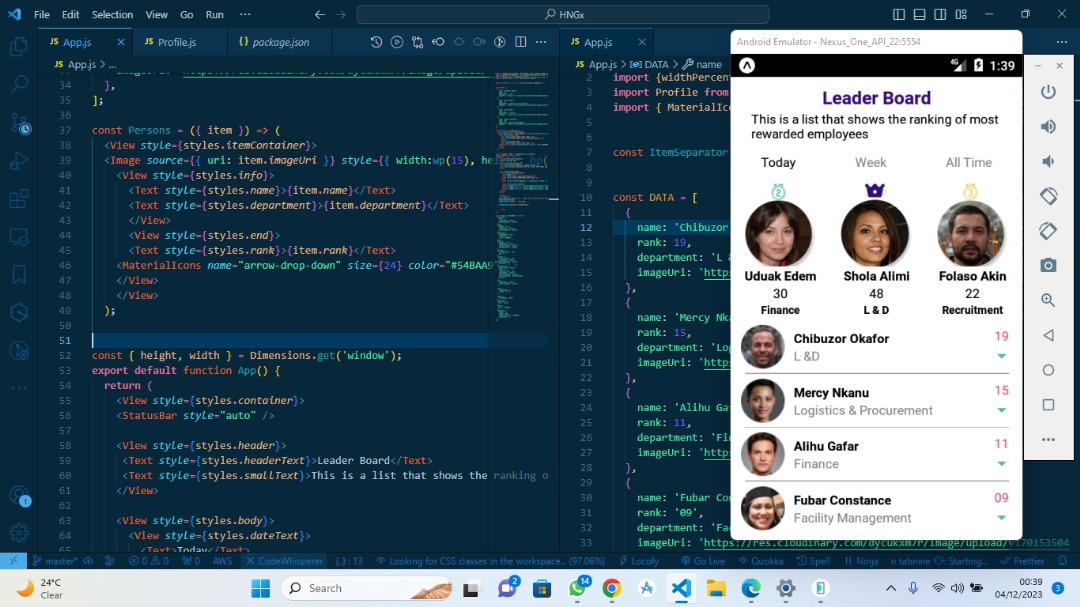Open the Accounts icon in activity bar

coord(19,495)
